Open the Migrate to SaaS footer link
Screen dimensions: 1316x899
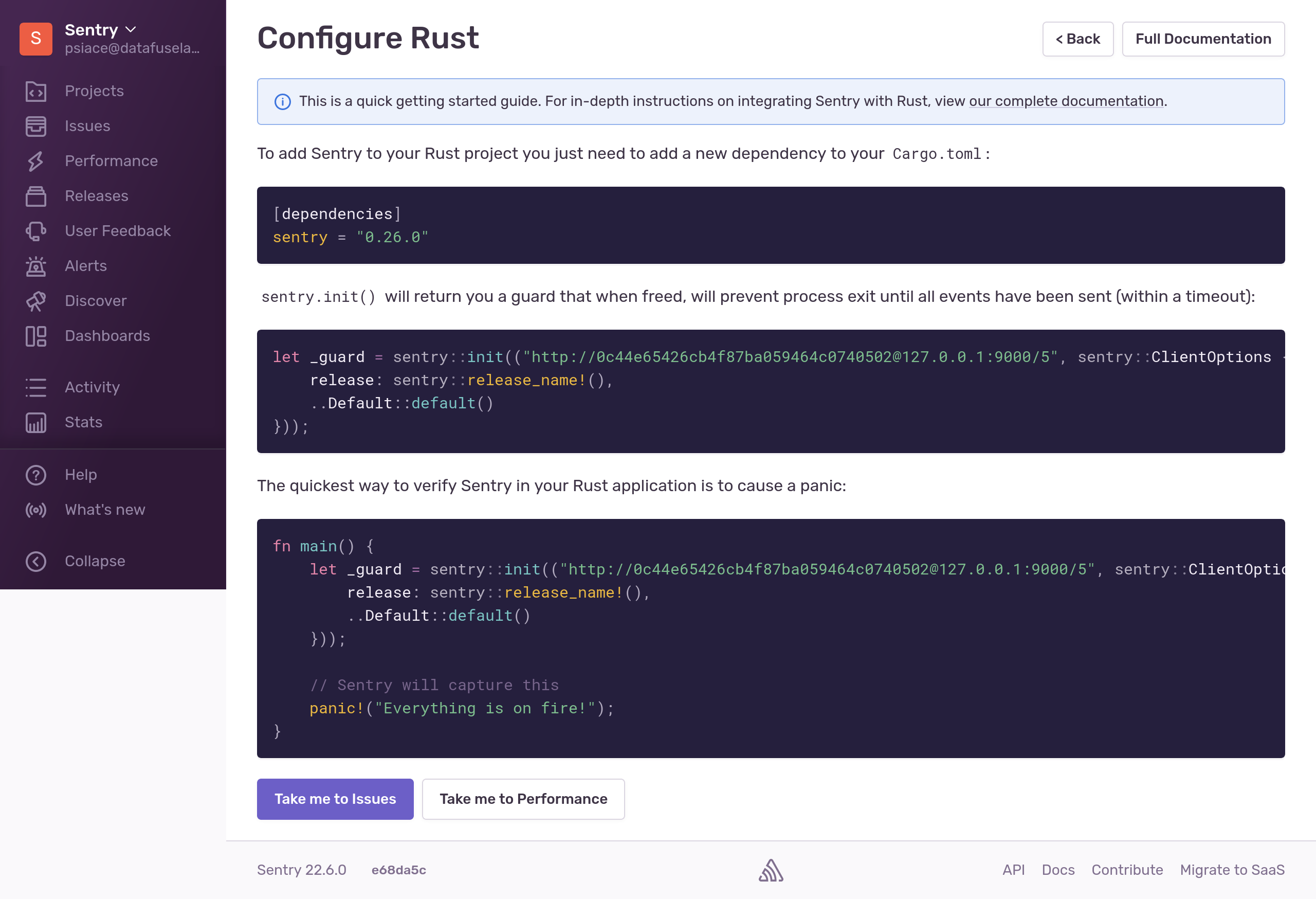[1232, 870]
